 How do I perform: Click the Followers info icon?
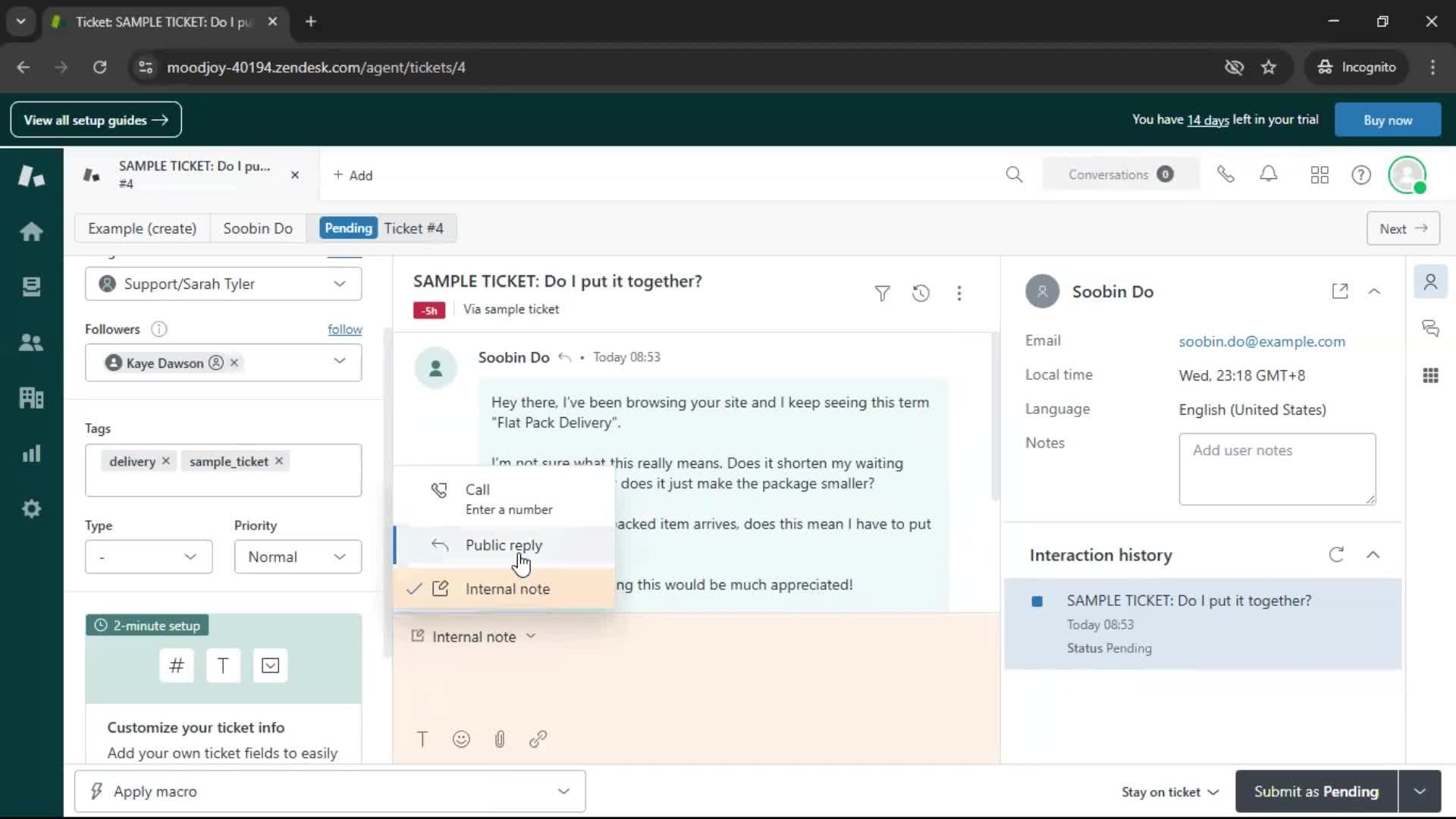pos(158,329)
